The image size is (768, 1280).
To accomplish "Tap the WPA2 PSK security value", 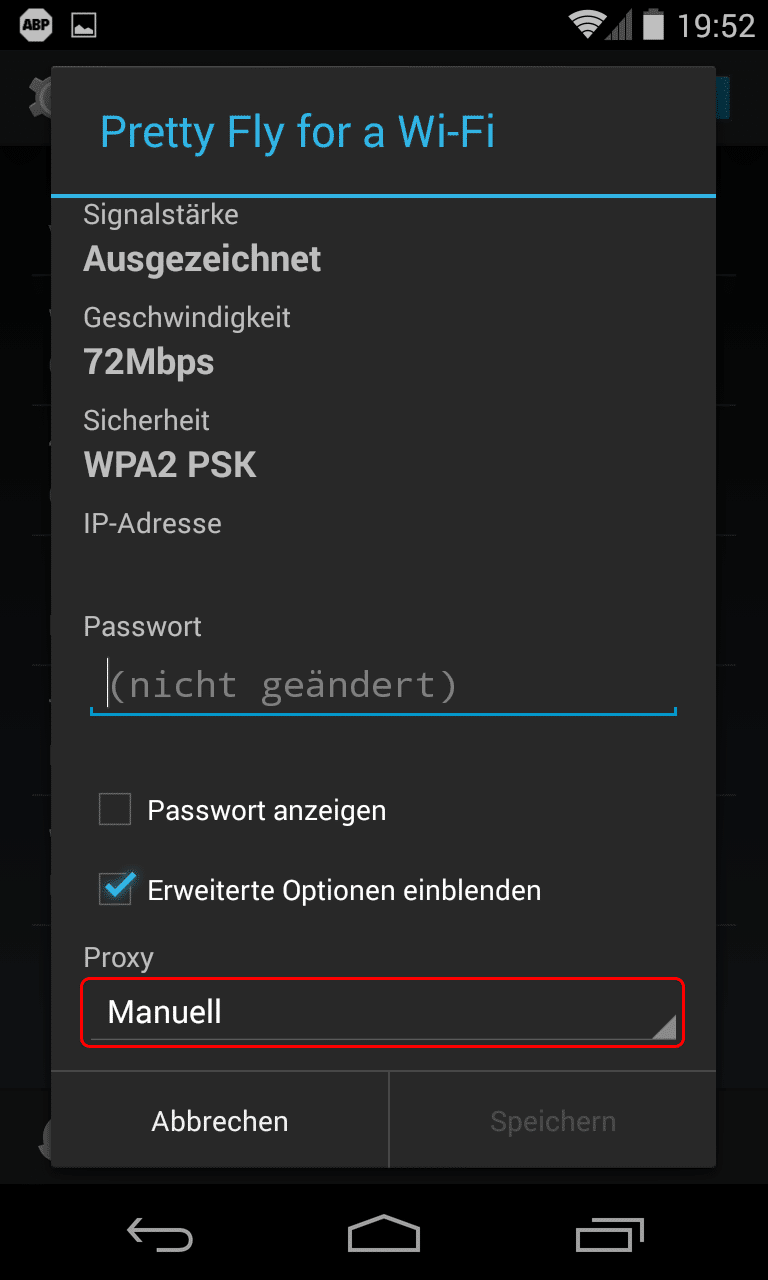I will 170,465.
